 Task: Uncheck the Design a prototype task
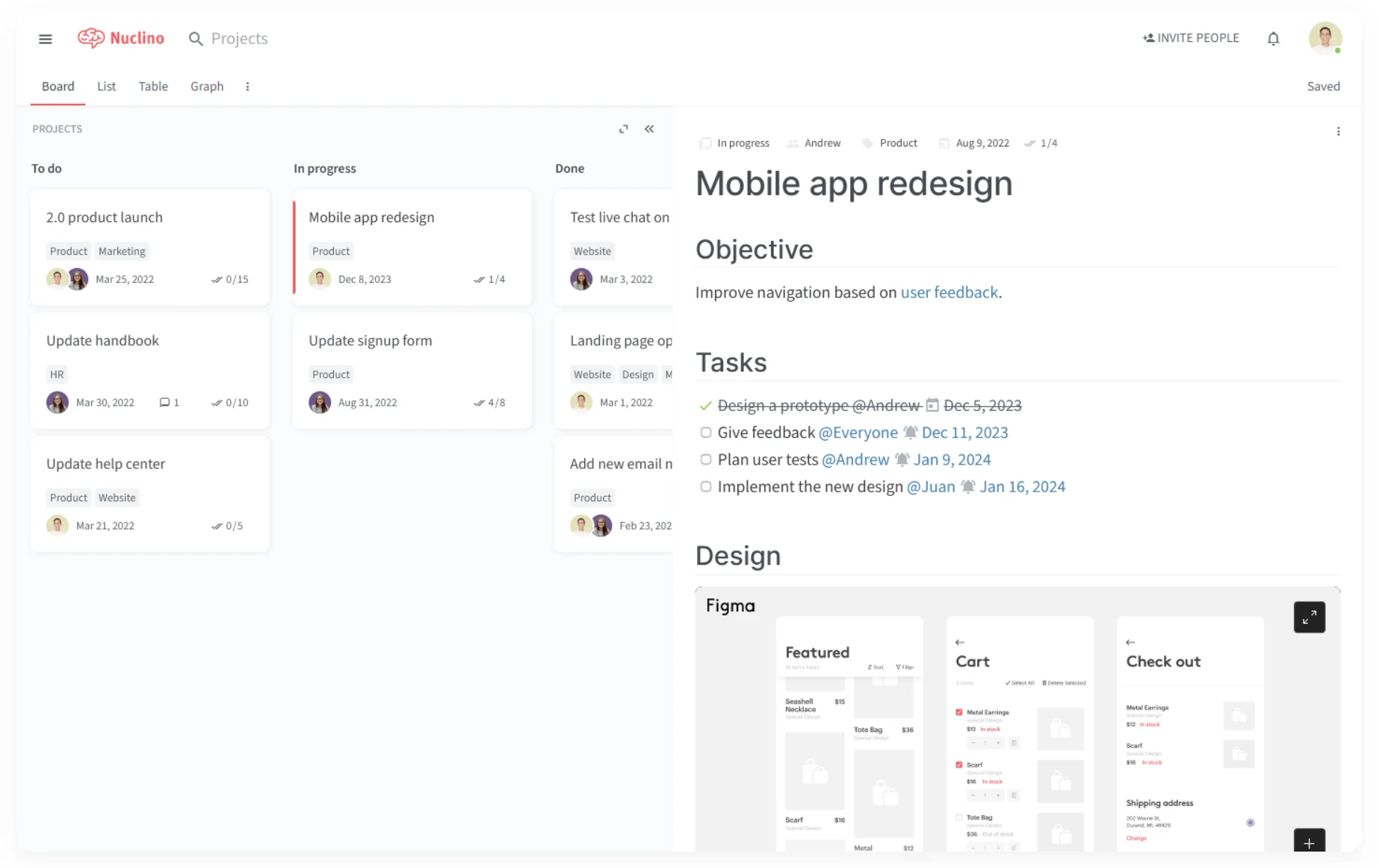tap(705, 406)
